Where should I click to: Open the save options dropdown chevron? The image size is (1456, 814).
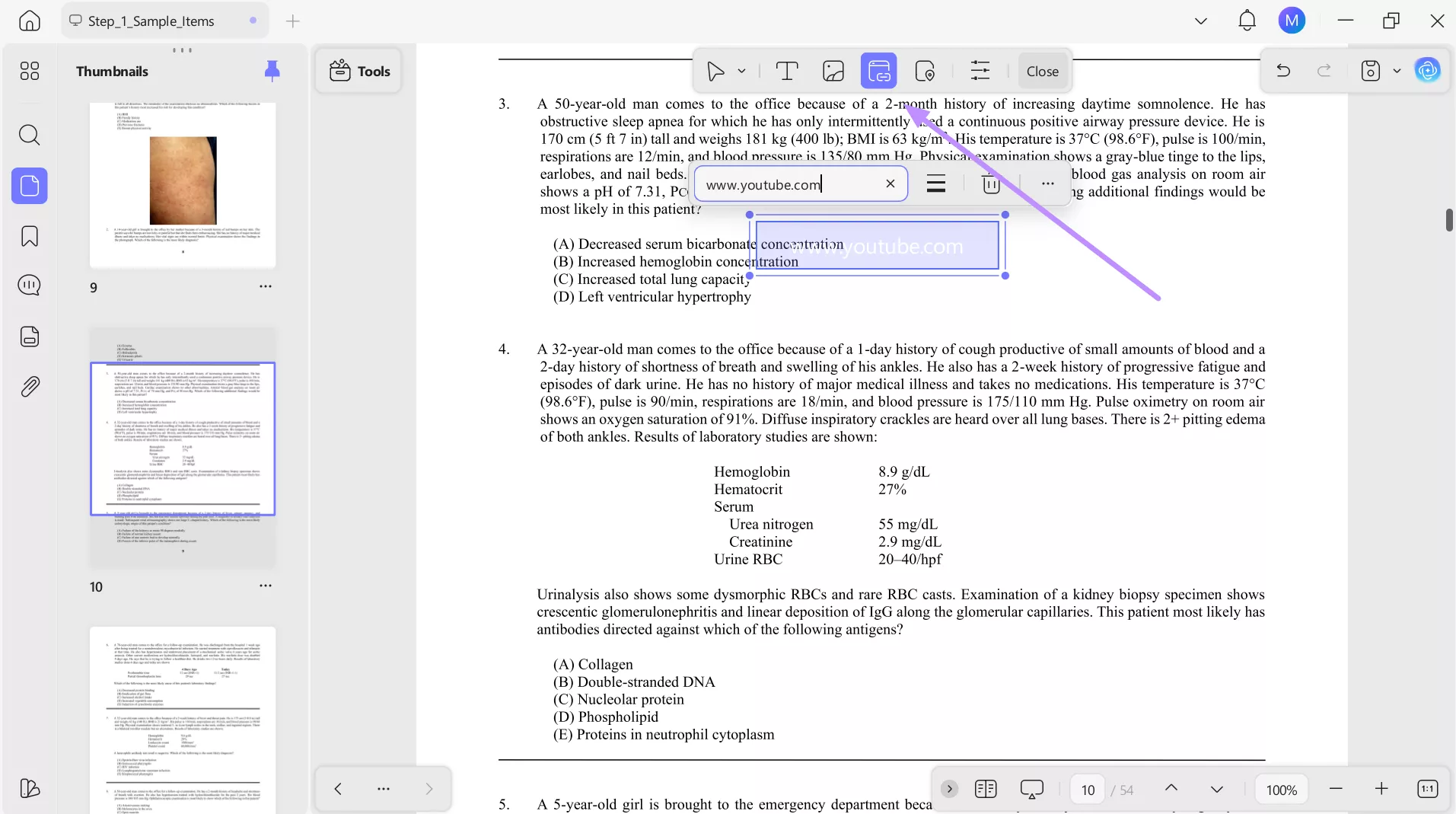(1397, 71)
